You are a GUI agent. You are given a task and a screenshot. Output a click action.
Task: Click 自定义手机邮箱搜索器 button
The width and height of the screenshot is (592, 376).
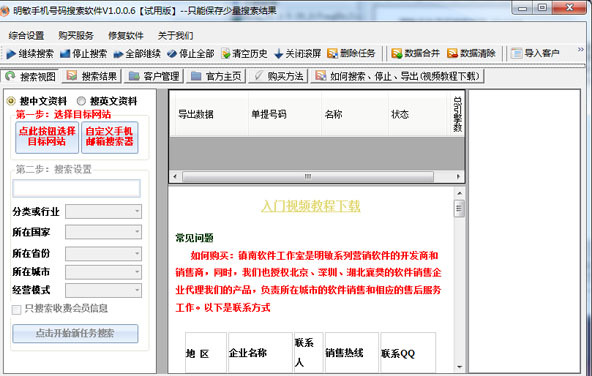pyautogui.click(x=109, y=137)
